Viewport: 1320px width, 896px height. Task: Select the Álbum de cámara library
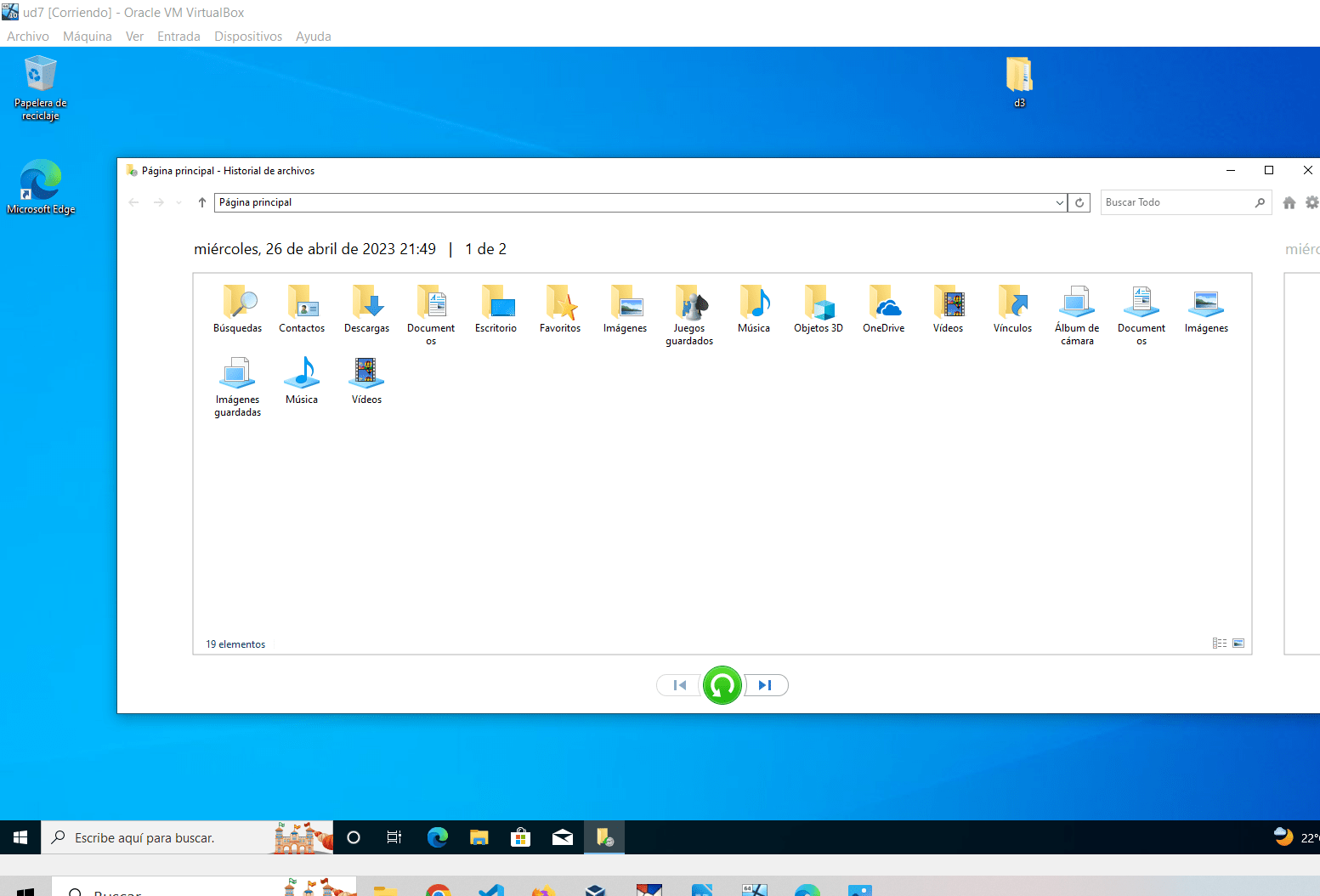(1076, 315)
